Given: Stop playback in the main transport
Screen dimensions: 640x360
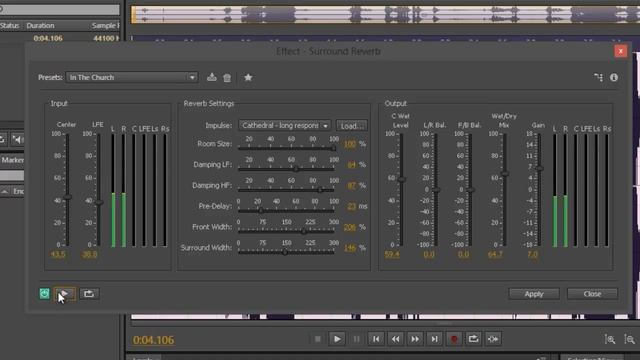Looking at the screenshot, I should coord(318,339).
